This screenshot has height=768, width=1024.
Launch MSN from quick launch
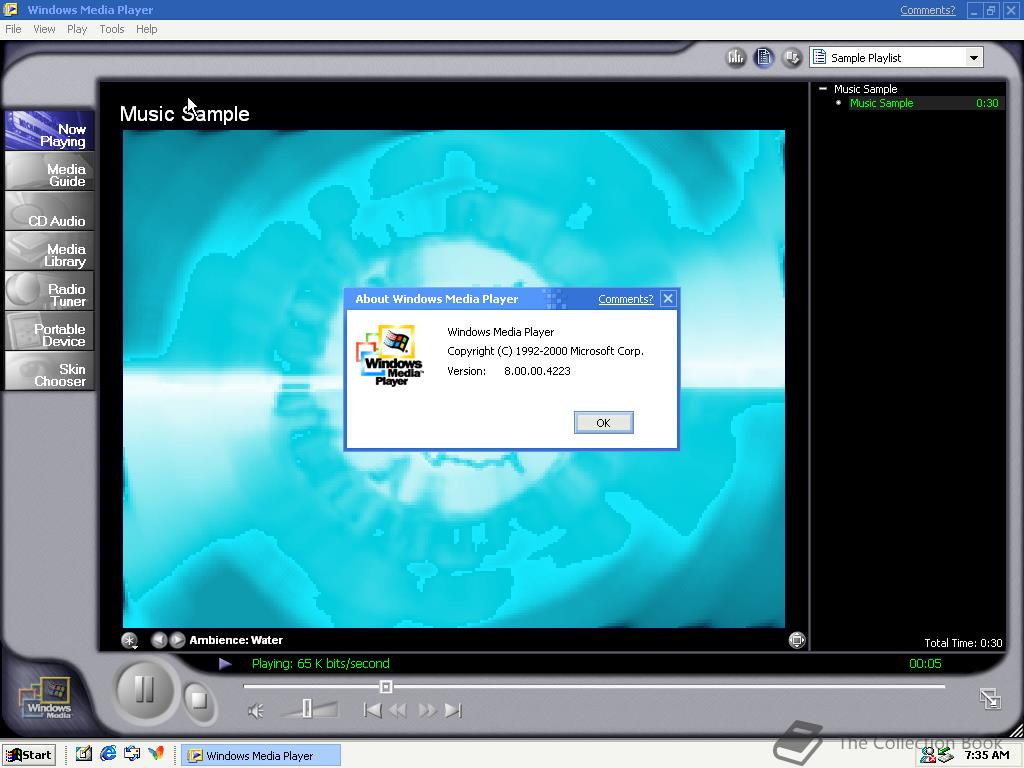[x=155, y=754]
